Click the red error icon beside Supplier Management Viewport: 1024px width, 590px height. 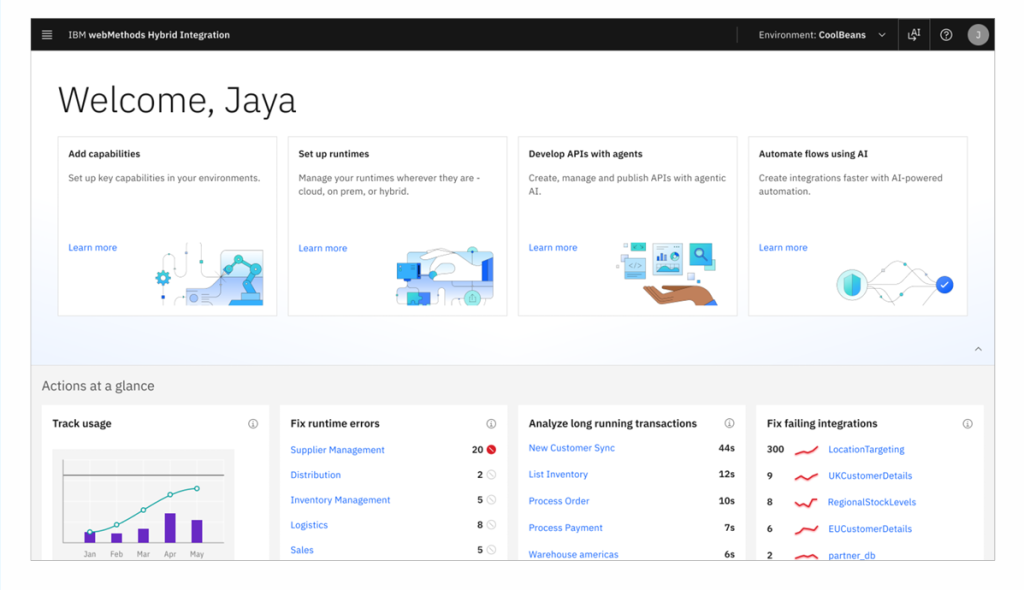click(x=491, y=450)
